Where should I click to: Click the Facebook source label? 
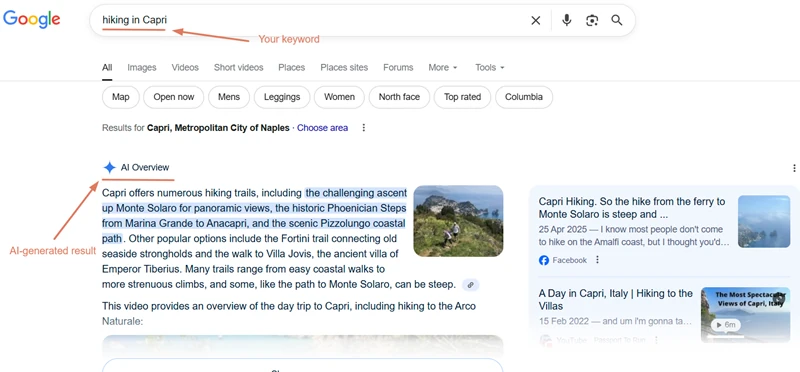[569, 260]
